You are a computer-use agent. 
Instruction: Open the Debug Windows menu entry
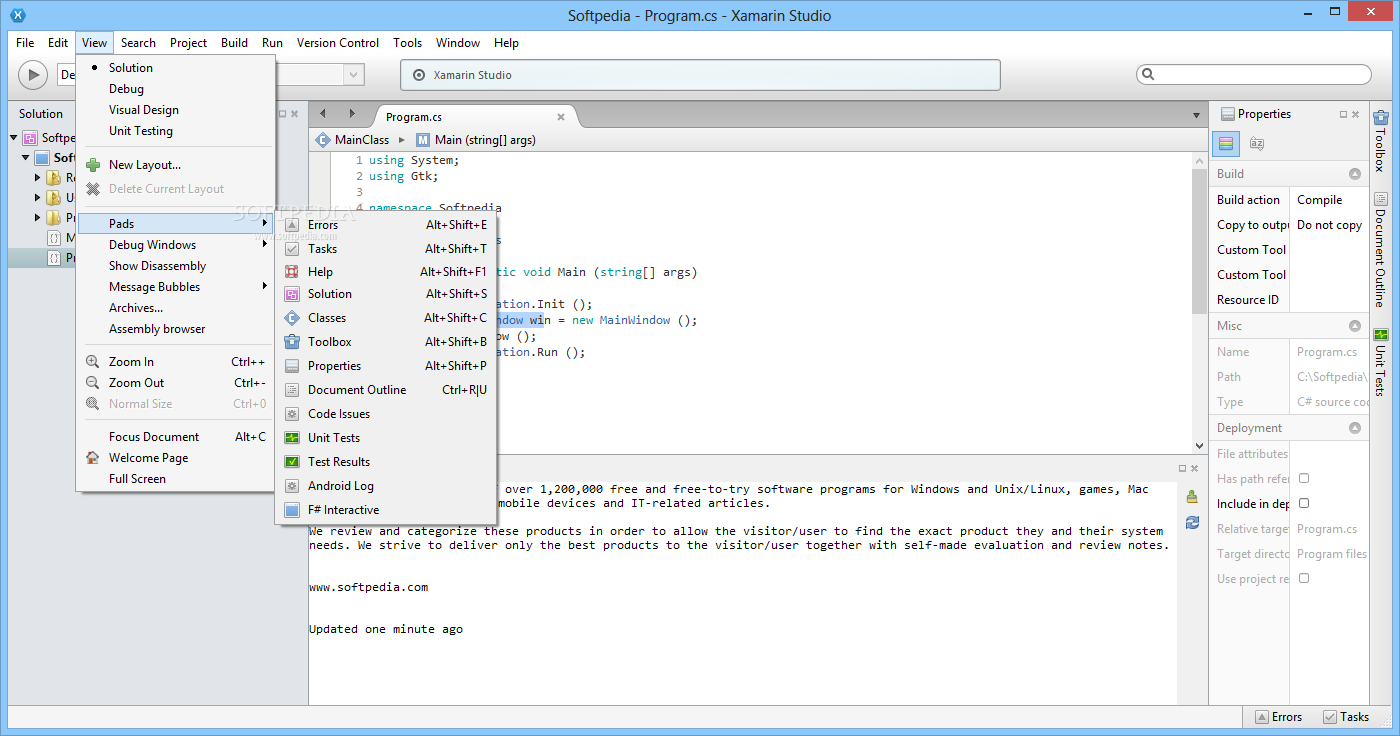pos(176,245)
